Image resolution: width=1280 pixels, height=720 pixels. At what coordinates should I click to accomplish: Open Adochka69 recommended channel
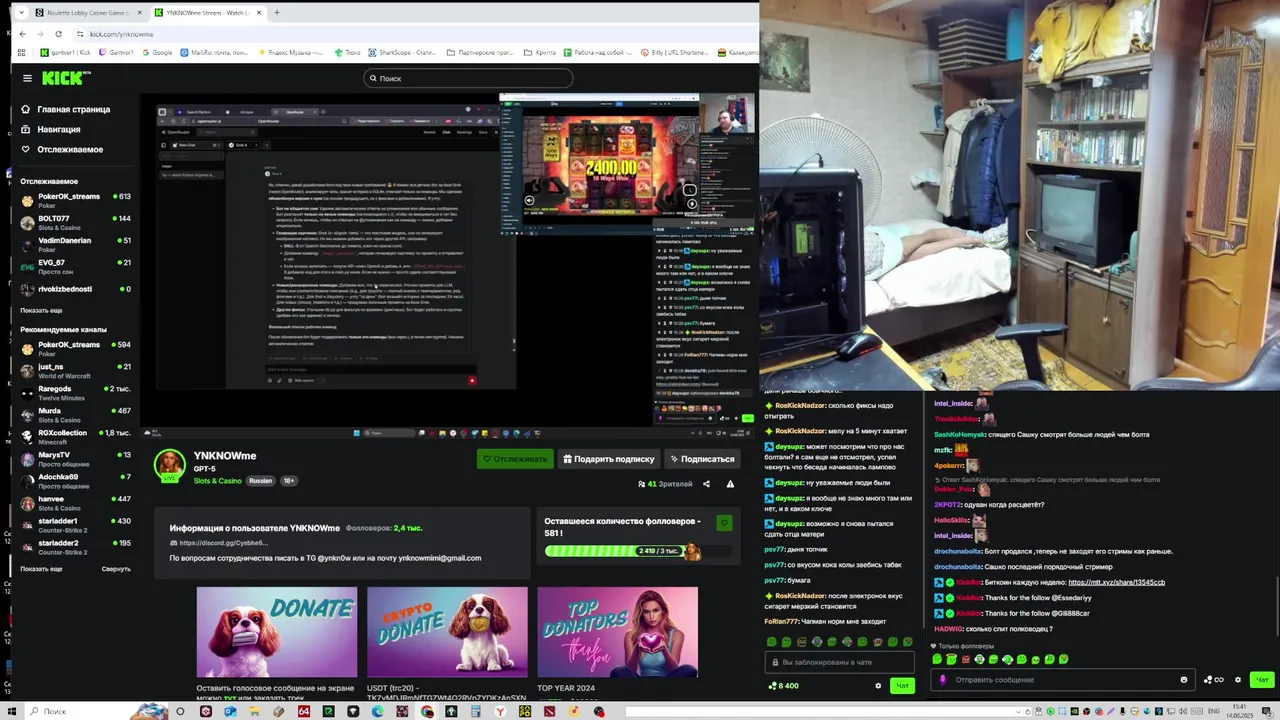click(x=76, y=480)
